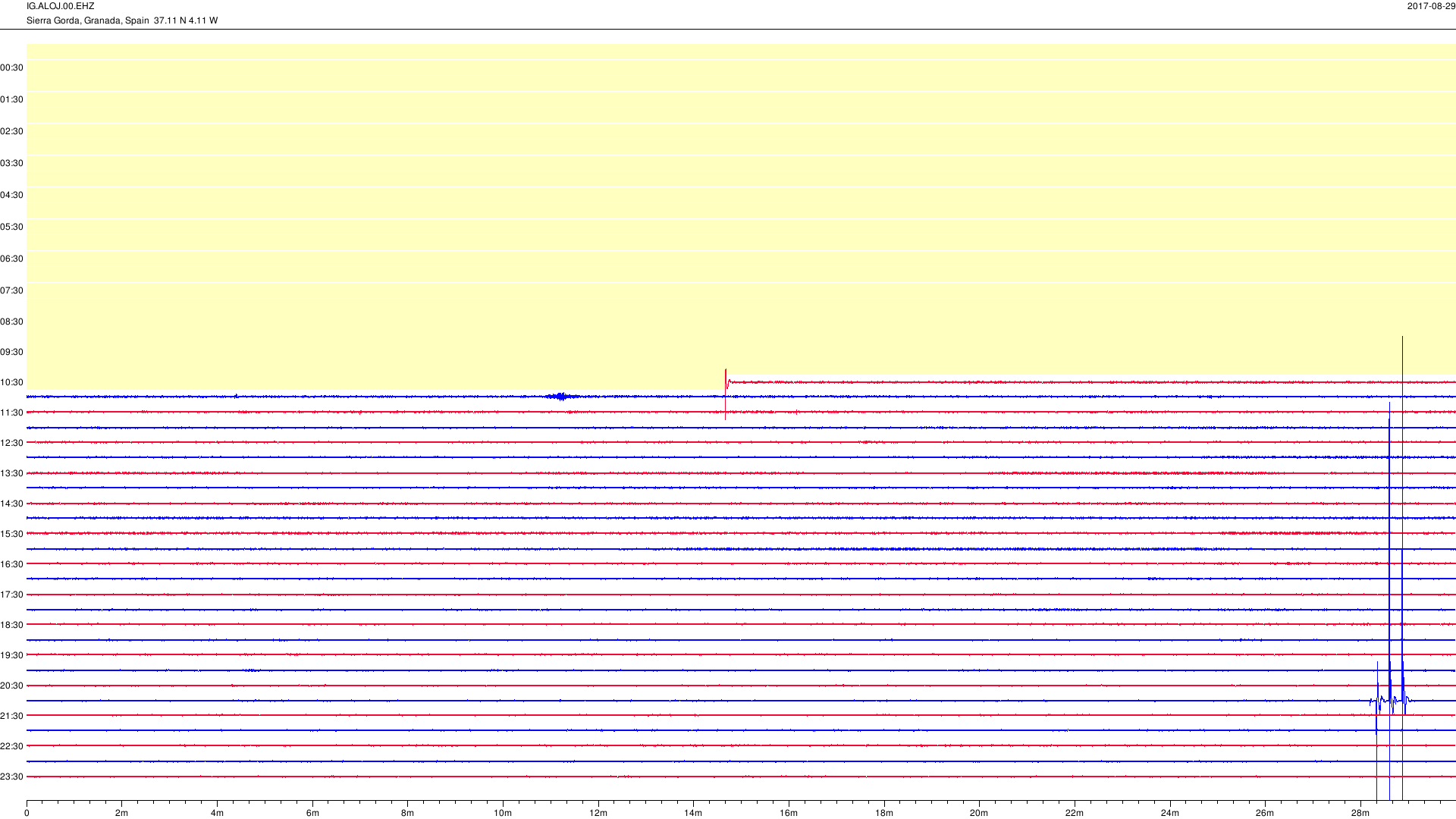Click the 16m axis tick label
The width and height of the screenshot is (1456, 819).
click(789, 813)
